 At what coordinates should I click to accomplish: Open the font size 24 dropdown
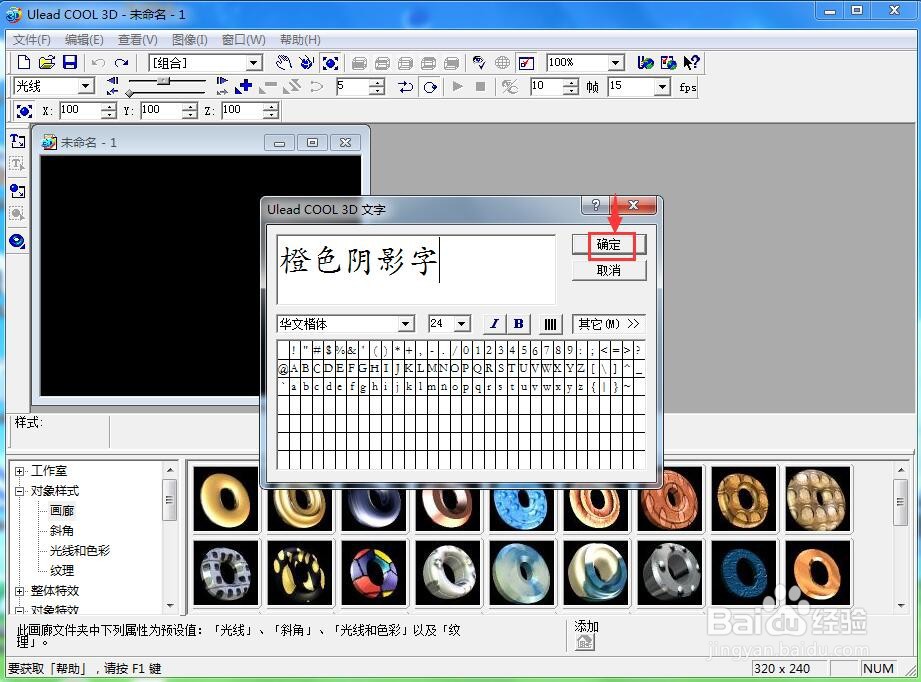[462, 324]
